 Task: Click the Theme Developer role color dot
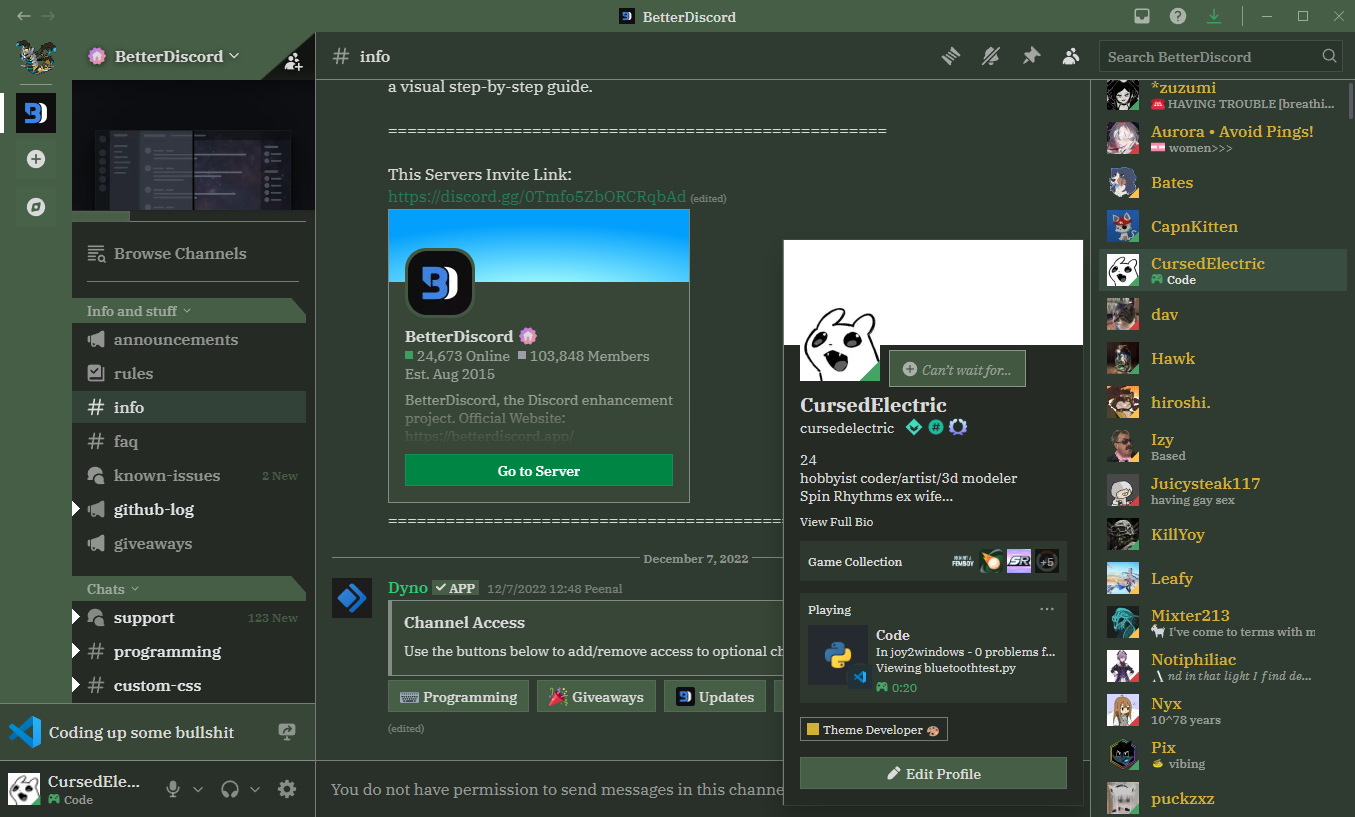point(813,730)
